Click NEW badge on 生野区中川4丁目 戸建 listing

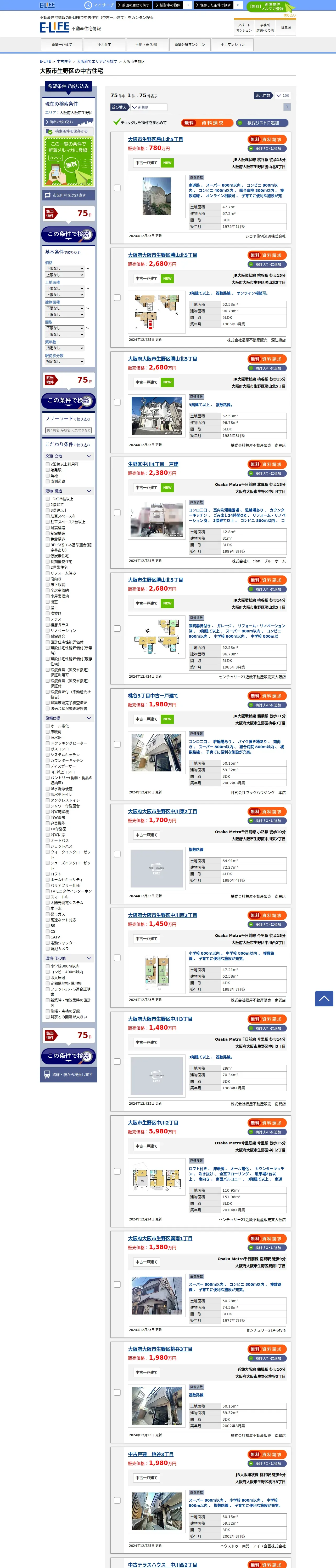(167, 488)
